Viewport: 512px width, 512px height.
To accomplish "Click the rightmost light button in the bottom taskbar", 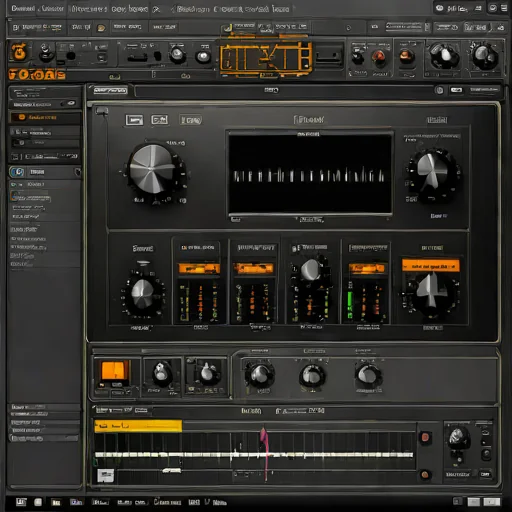I will click(492, 502).
